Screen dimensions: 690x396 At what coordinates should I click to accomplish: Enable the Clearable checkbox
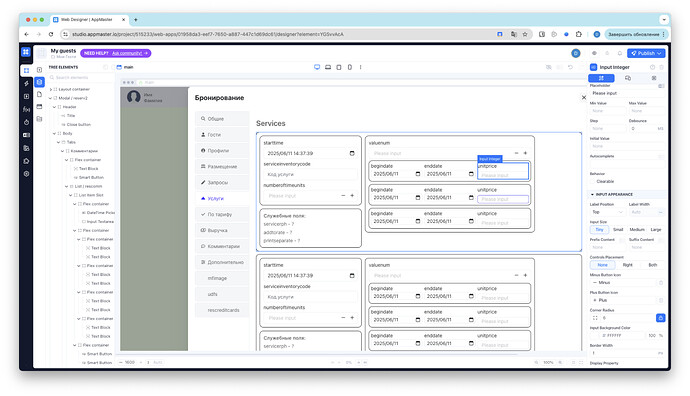pos(592,181)
